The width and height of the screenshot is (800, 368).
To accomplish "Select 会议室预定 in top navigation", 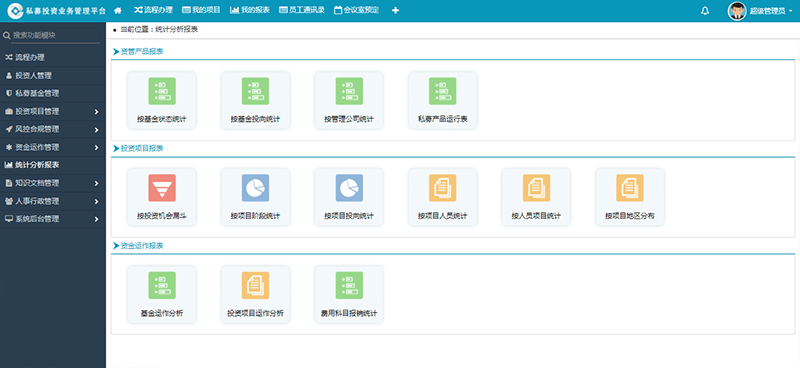I will tap(357, 10).
